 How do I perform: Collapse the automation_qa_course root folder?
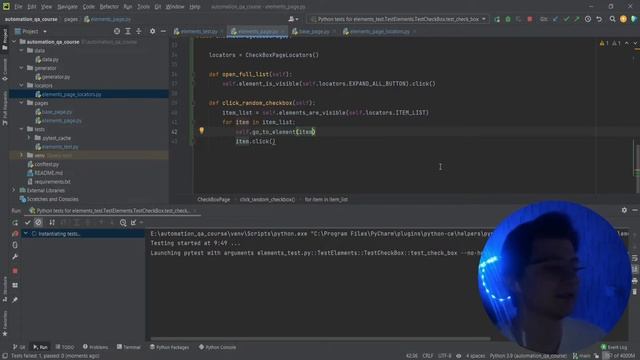pyautogui.click(x=14, y=42)
